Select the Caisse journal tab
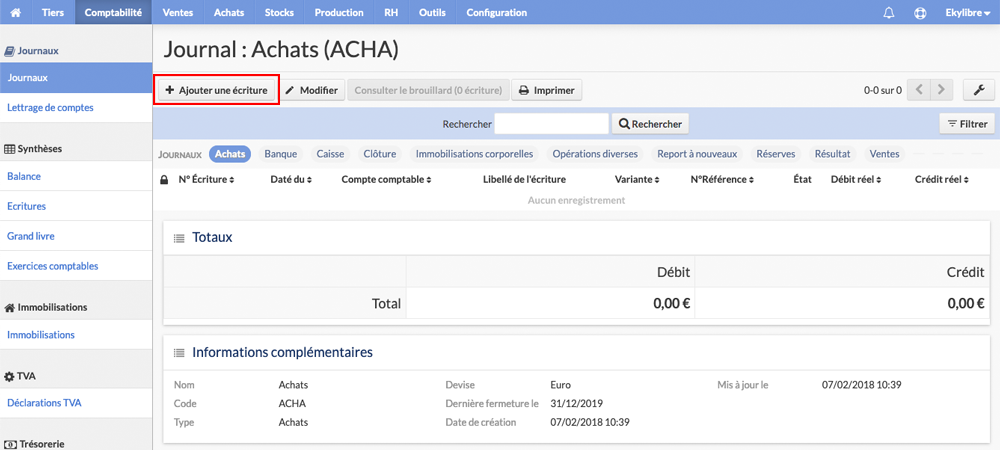 330,154
